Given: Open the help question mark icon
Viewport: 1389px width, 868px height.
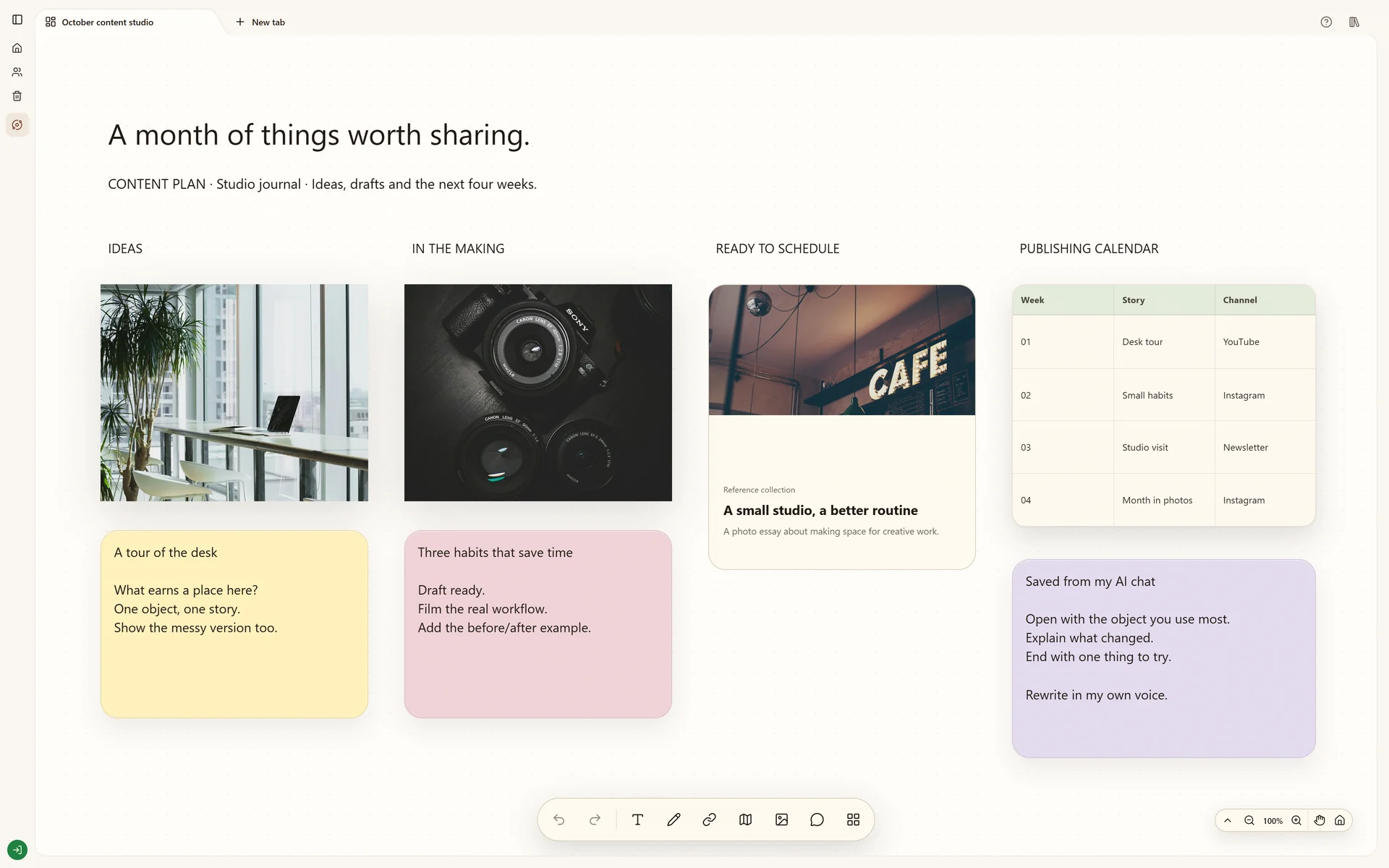Looking at the screenshot, I should pyautogui.click(x=1326, y=22).
